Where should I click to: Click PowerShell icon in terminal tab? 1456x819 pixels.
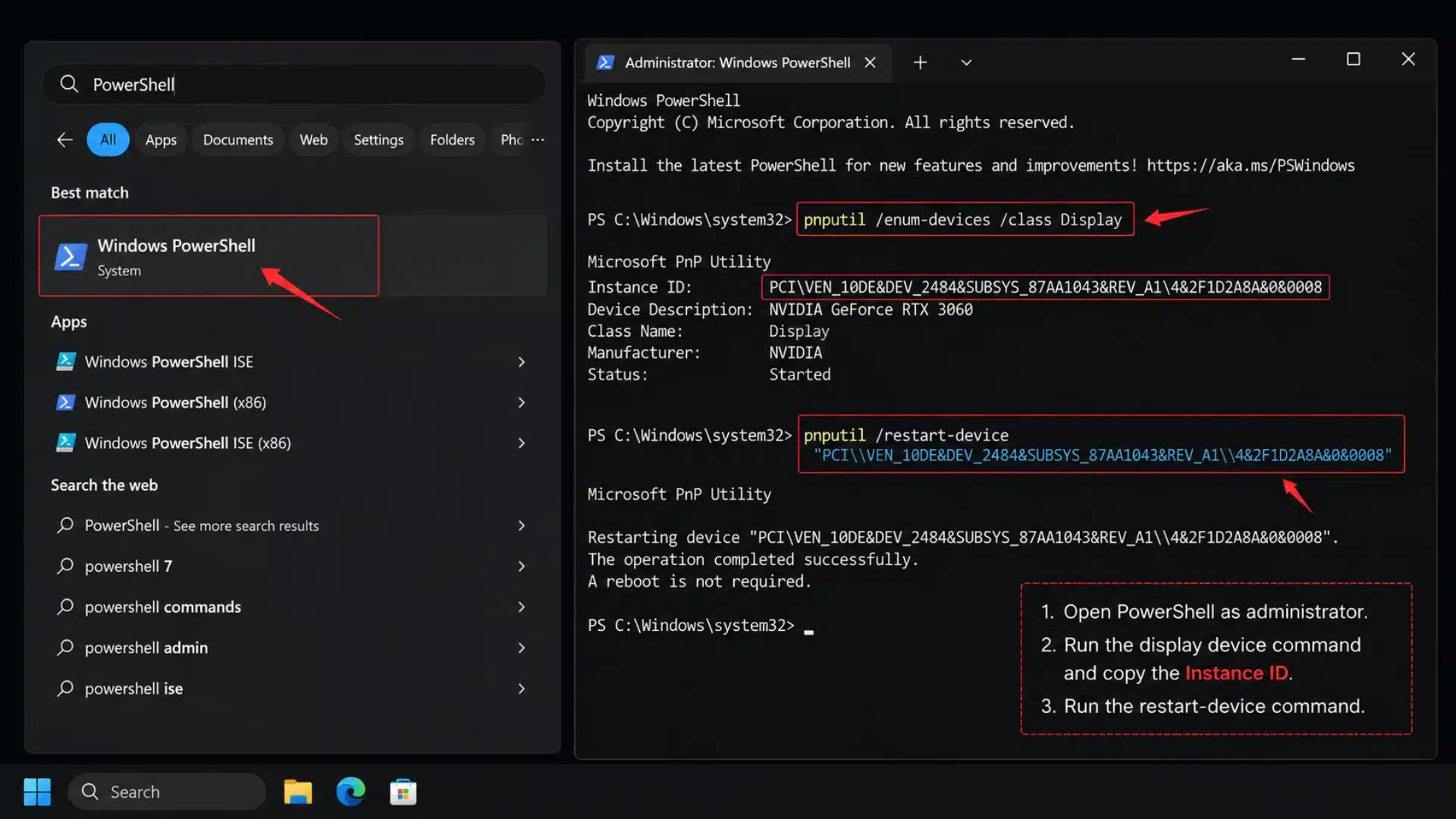(605, 62)
